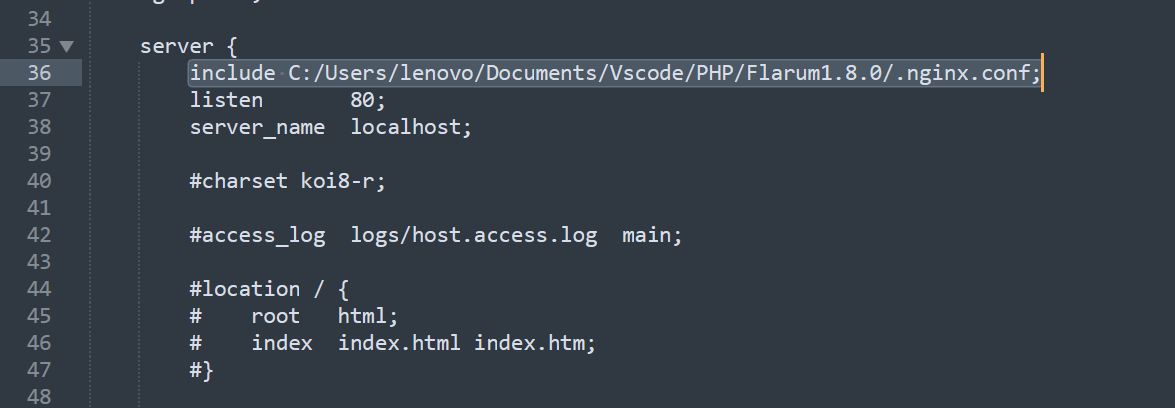Click the closing "#}" comment
1175x408 pixels.
201,370
